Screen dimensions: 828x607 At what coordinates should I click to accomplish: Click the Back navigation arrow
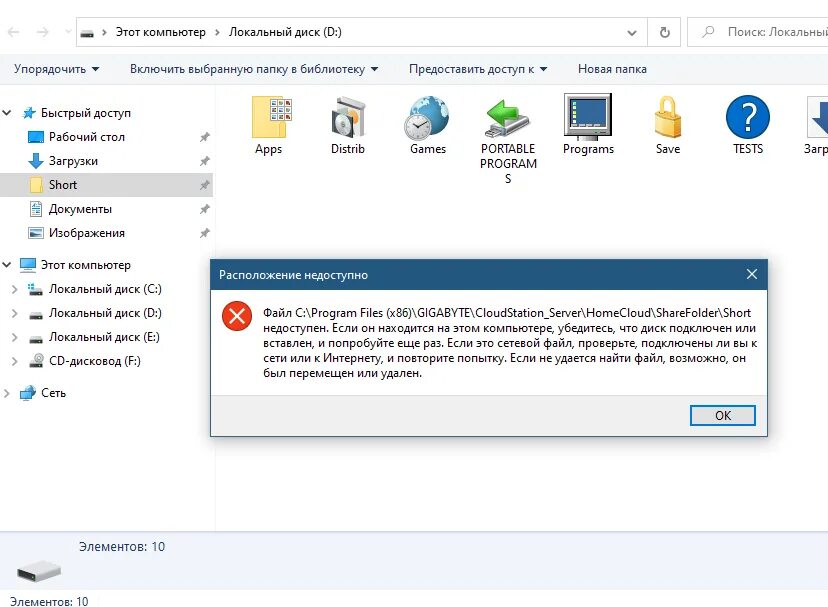click(14, 32)
